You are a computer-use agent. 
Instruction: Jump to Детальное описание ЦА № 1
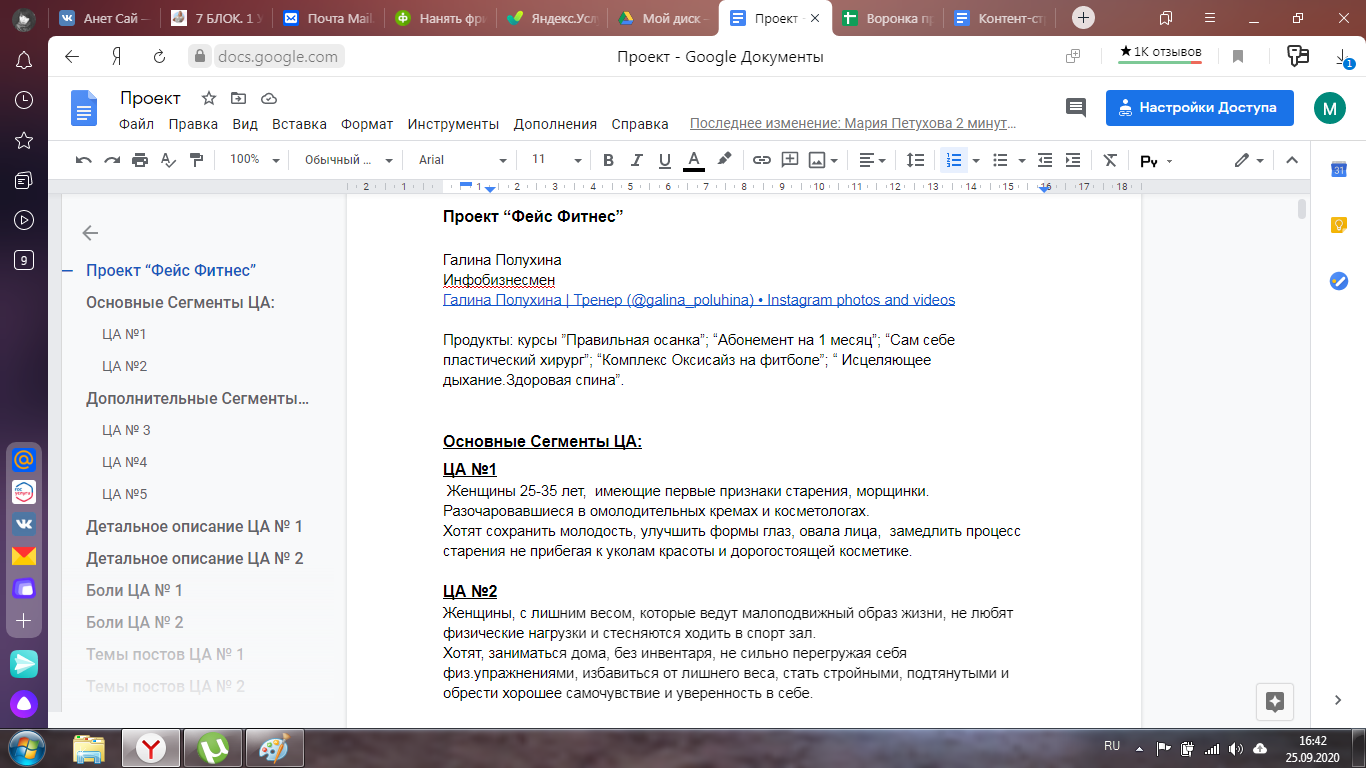[194, 526]
